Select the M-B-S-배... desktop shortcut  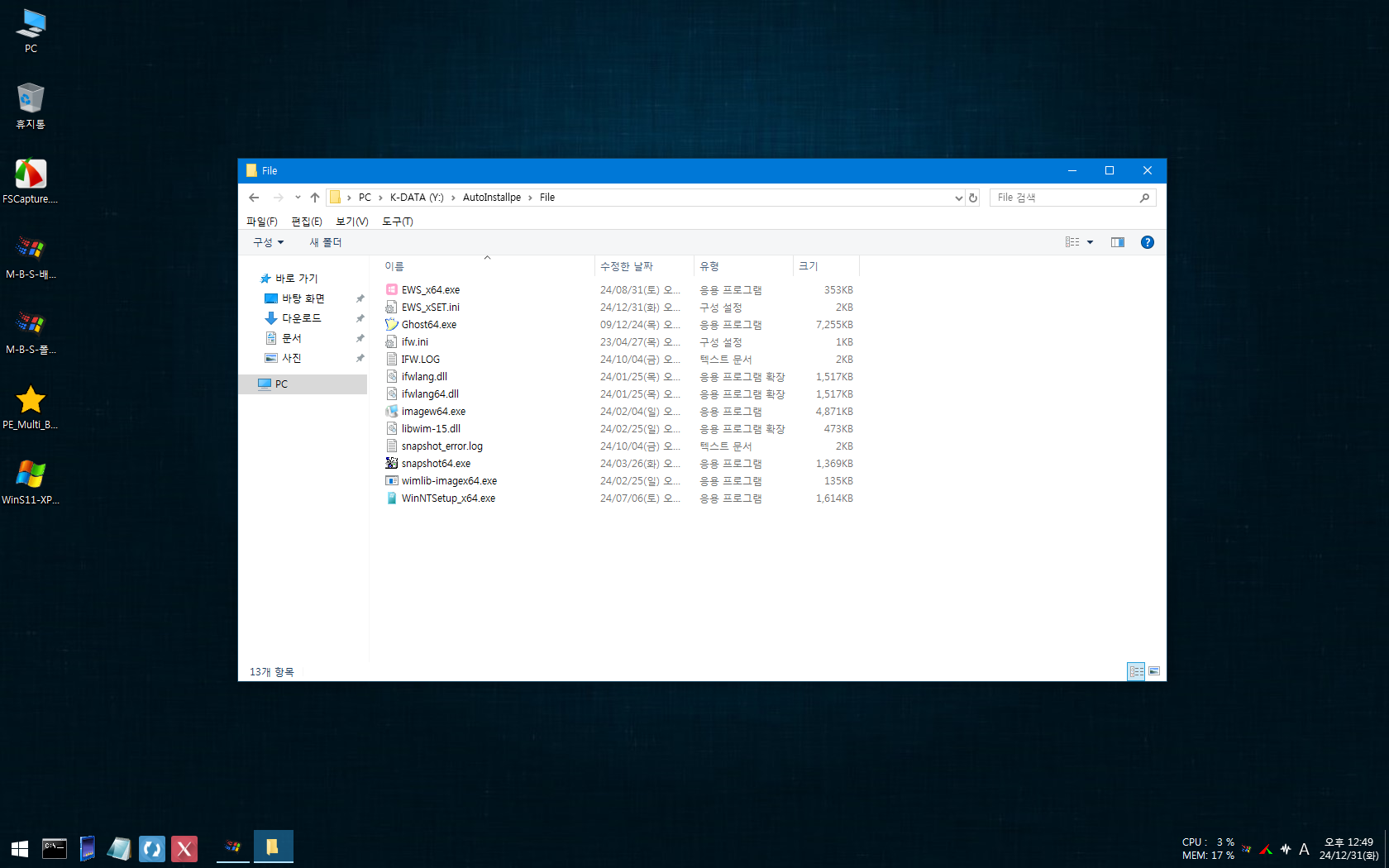point(31,256)
